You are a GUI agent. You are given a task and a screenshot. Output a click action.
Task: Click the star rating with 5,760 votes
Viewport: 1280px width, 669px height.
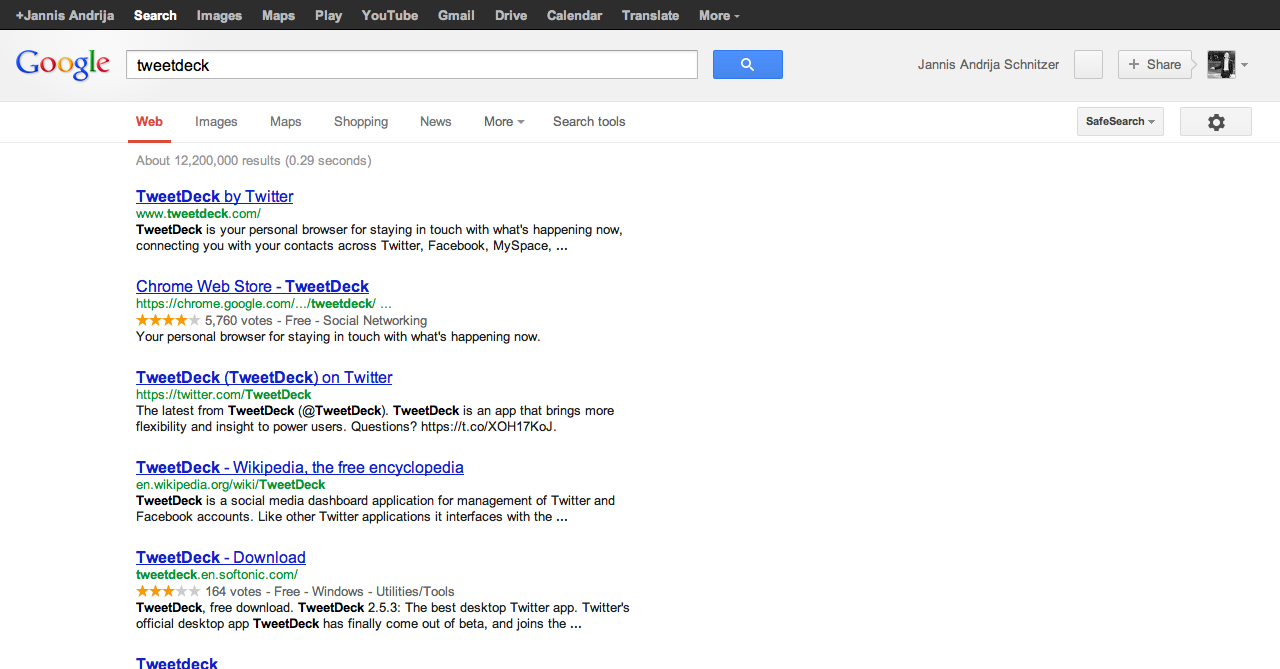click(x=168, y=320)
